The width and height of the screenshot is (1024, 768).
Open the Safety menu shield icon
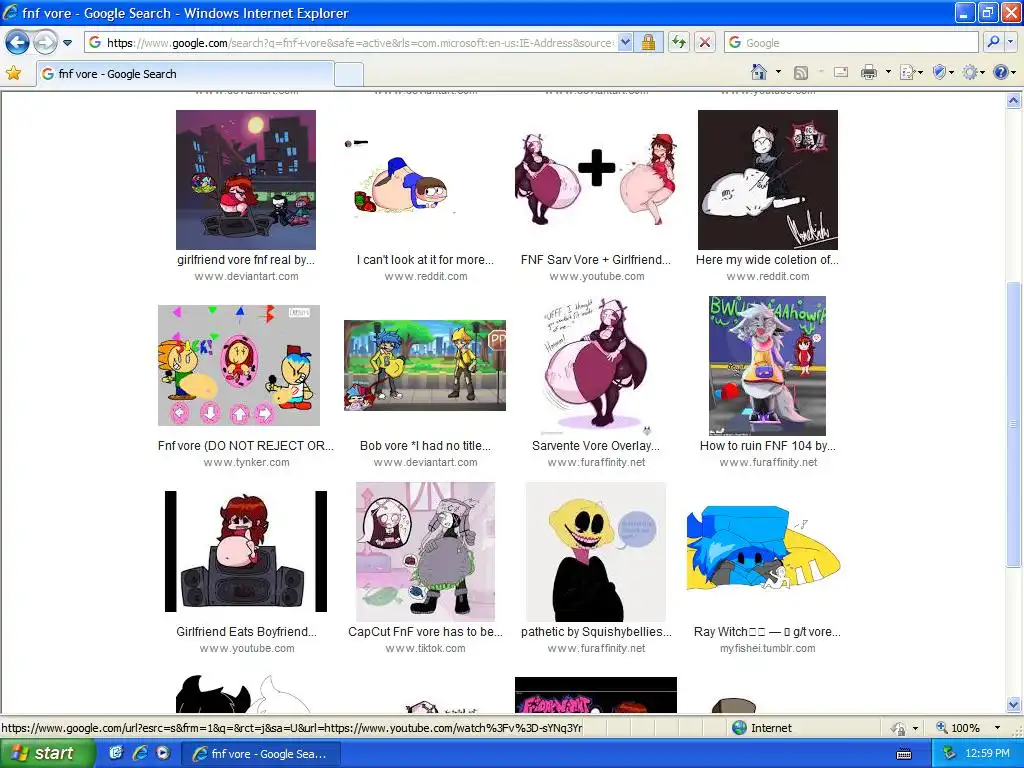[x=942, y=72]
